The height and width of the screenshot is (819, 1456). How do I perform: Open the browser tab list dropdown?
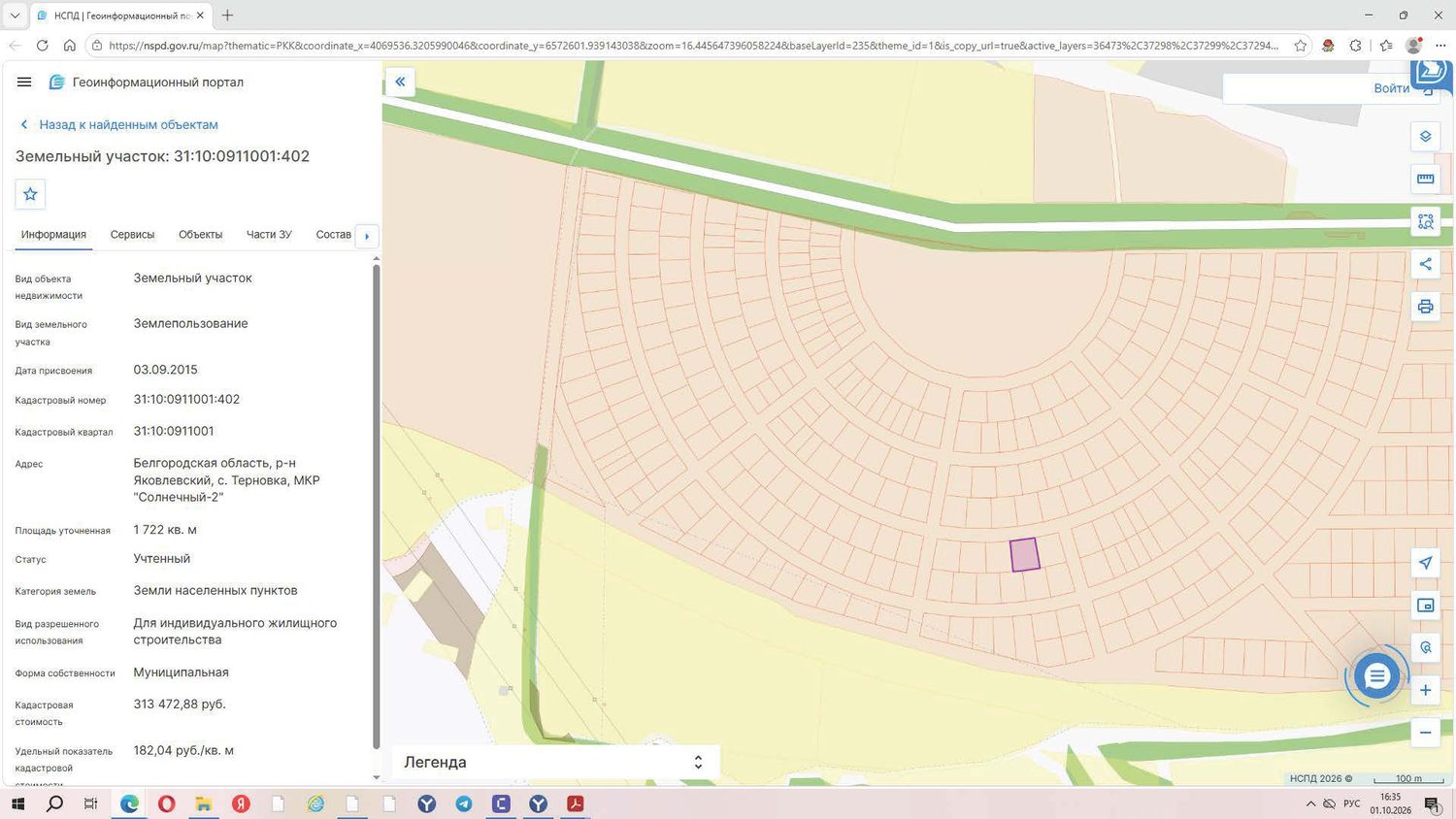click(x=15, y=16)
